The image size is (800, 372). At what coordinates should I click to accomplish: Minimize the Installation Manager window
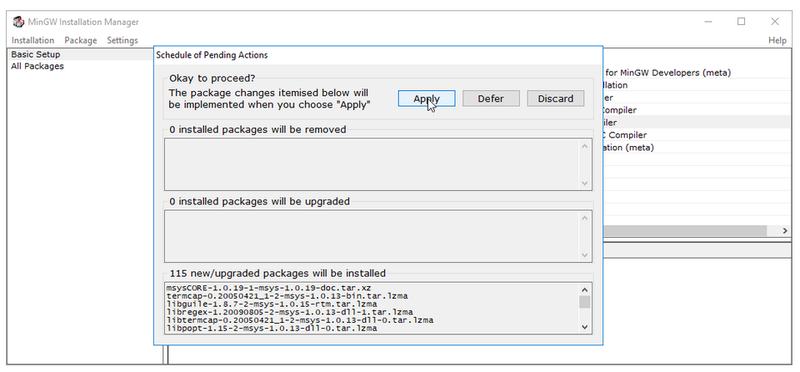pos(708,21)
